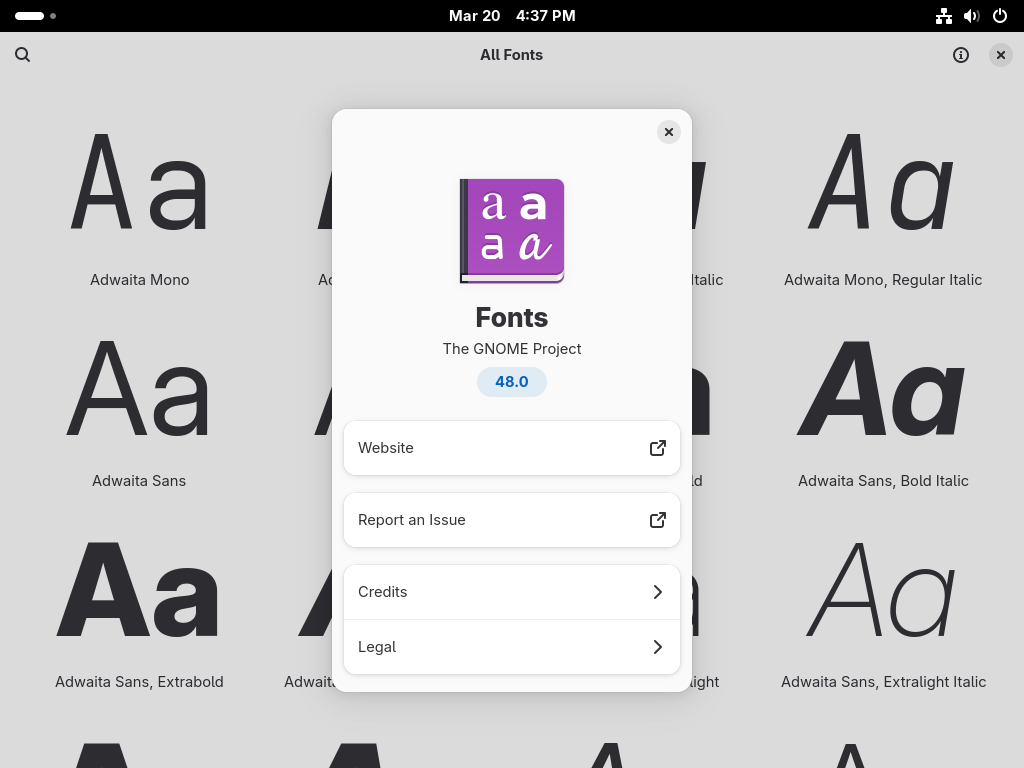1024x768 pixels.
Task: Open the Activities overview from top bar
Action: click(35, 16)
